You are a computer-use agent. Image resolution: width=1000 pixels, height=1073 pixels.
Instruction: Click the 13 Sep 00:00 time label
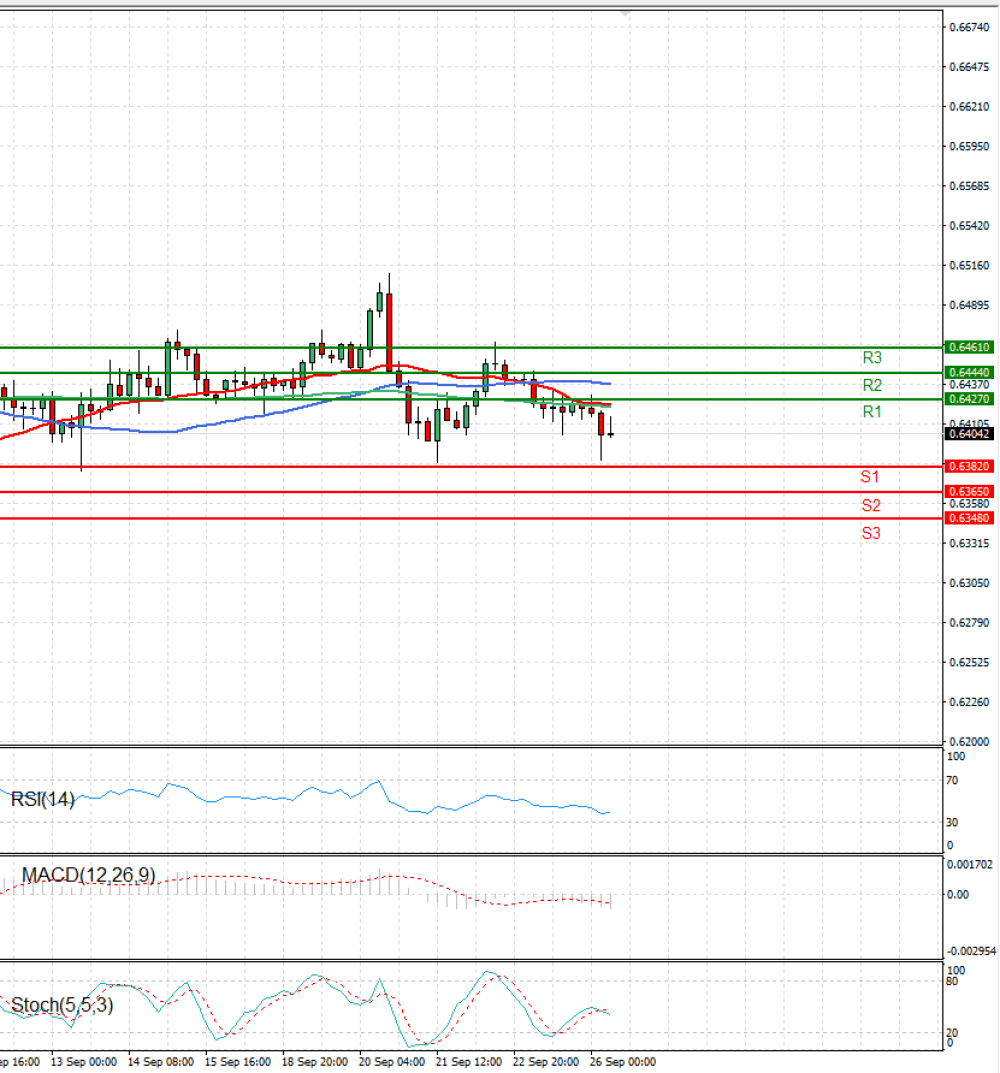click(84, 1062)
